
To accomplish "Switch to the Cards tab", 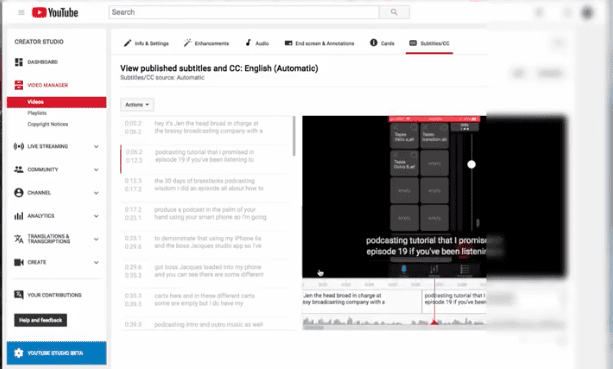I will click(x=382, y=43).
